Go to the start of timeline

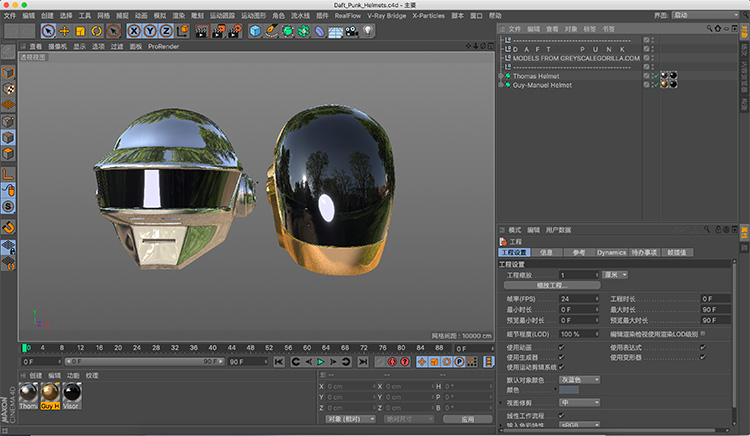[279, 362]
